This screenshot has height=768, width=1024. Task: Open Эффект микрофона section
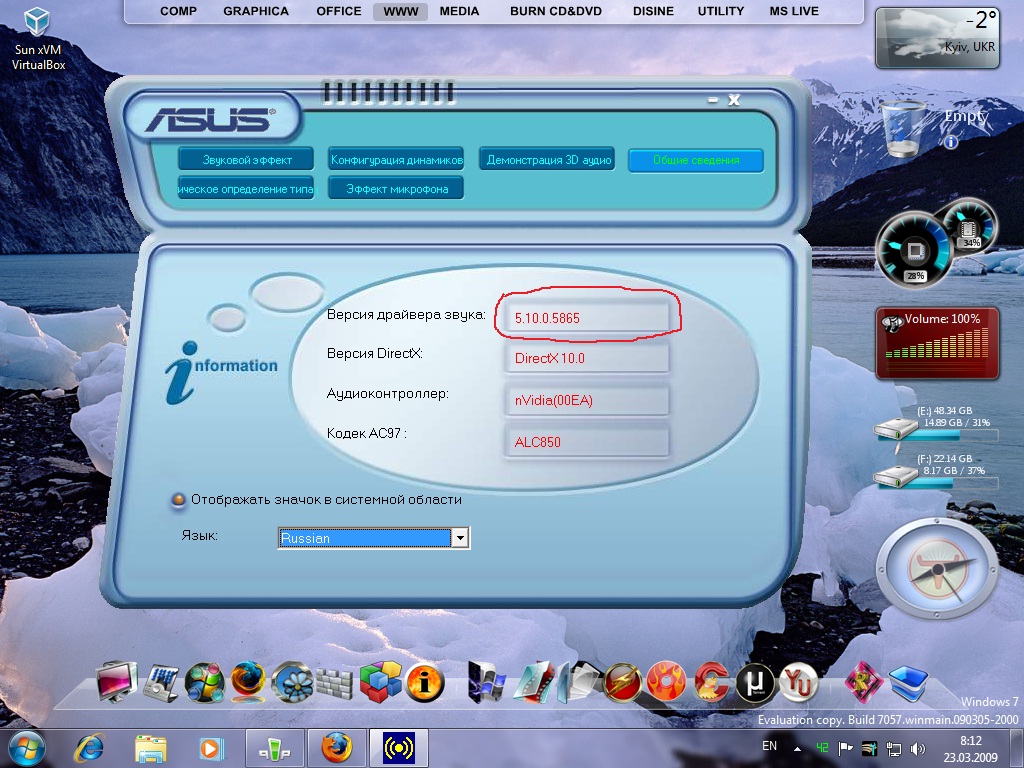pos(396,188)
